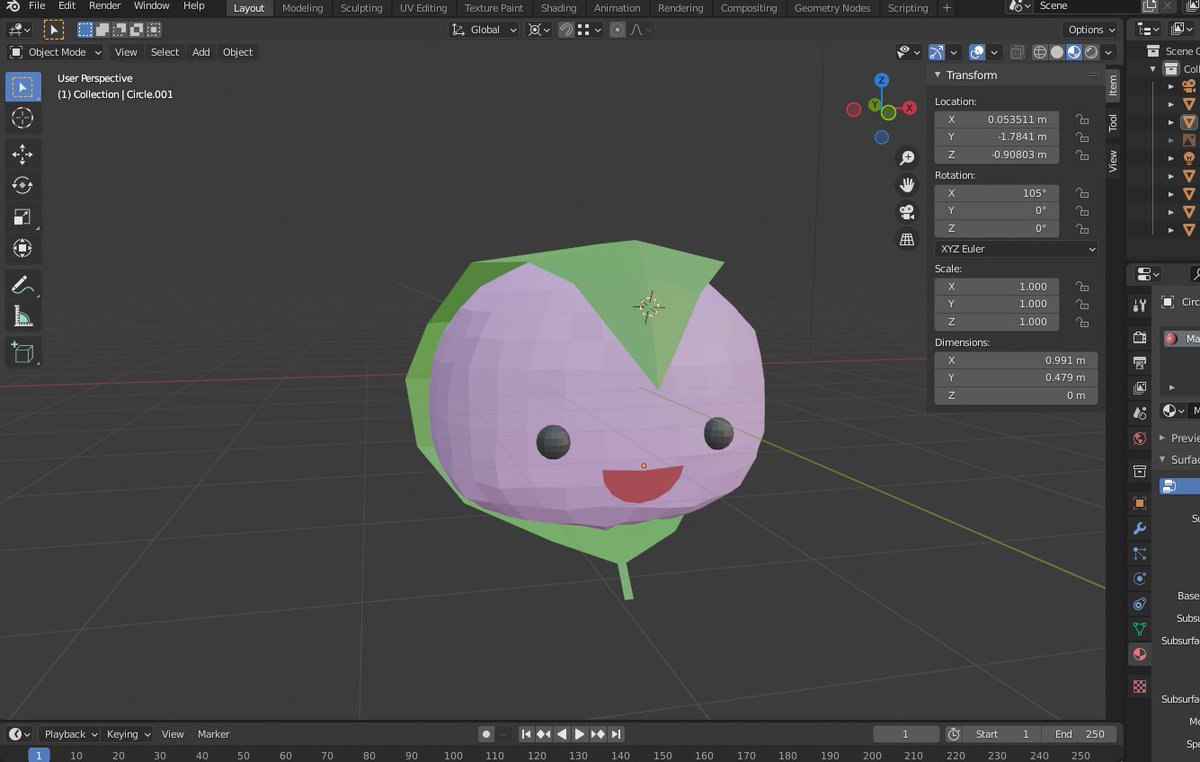Select the Add Cube tool
The height and width of the screenshot is (762, 1200).
click(x=23, y=352)
